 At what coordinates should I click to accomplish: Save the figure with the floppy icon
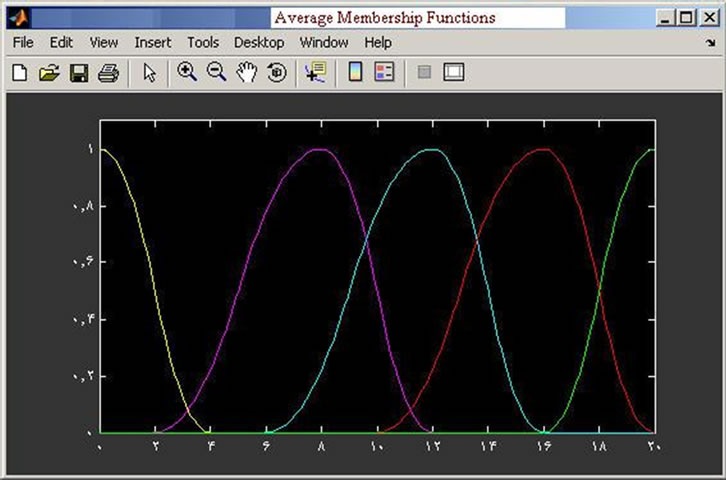(x=79, y=73)
